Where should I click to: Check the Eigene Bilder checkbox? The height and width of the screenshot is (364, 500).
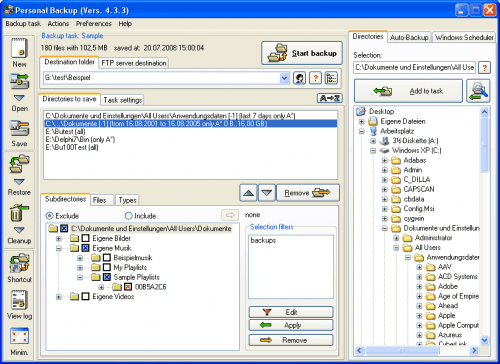(86, 238)
